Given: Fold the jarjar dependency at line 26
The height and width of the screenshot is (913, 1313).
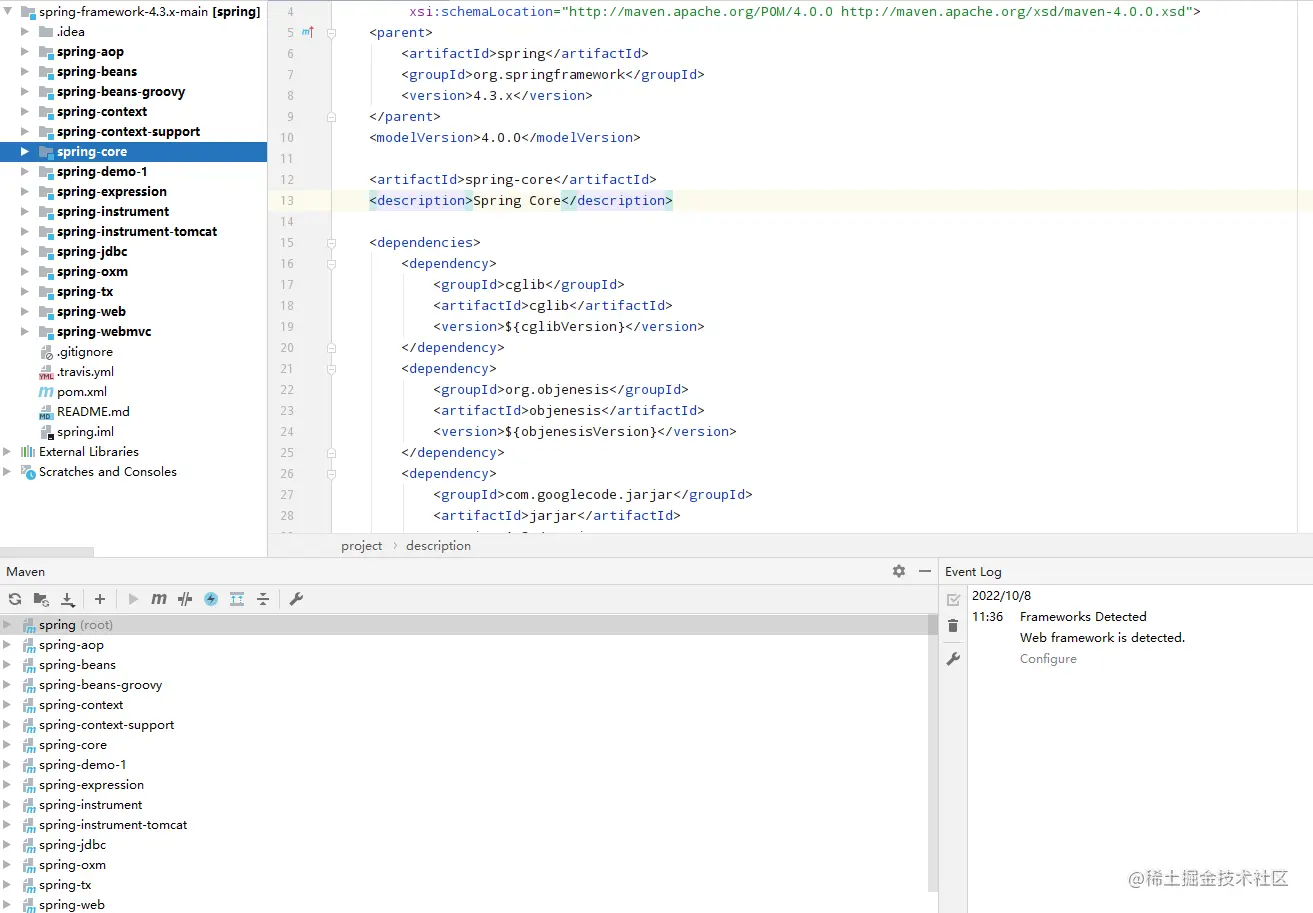Looking at the screenshot, I should point(331,474).
